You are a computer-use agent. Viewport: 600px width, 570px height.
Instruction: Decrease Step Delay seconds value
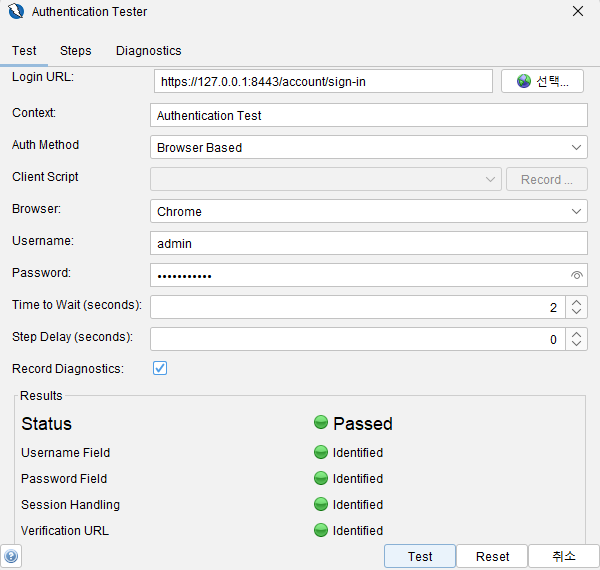click(577, 345)
